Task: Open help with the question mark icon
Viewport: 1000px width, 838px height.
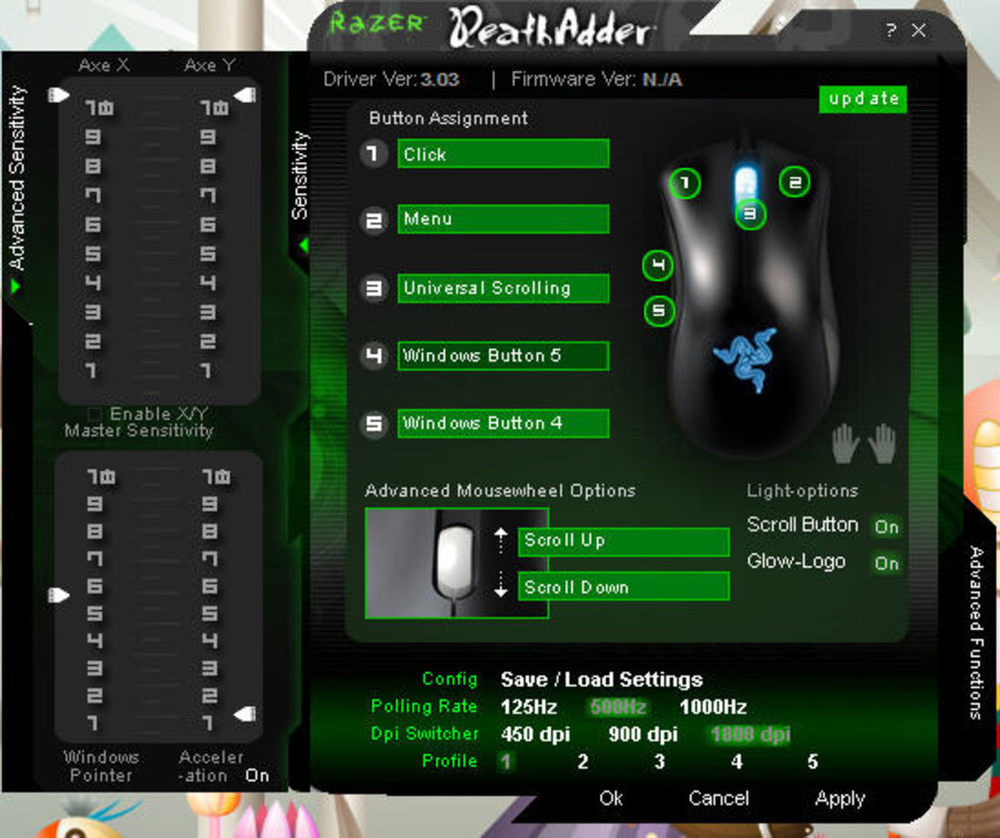Action: click(x=891, y=30)
